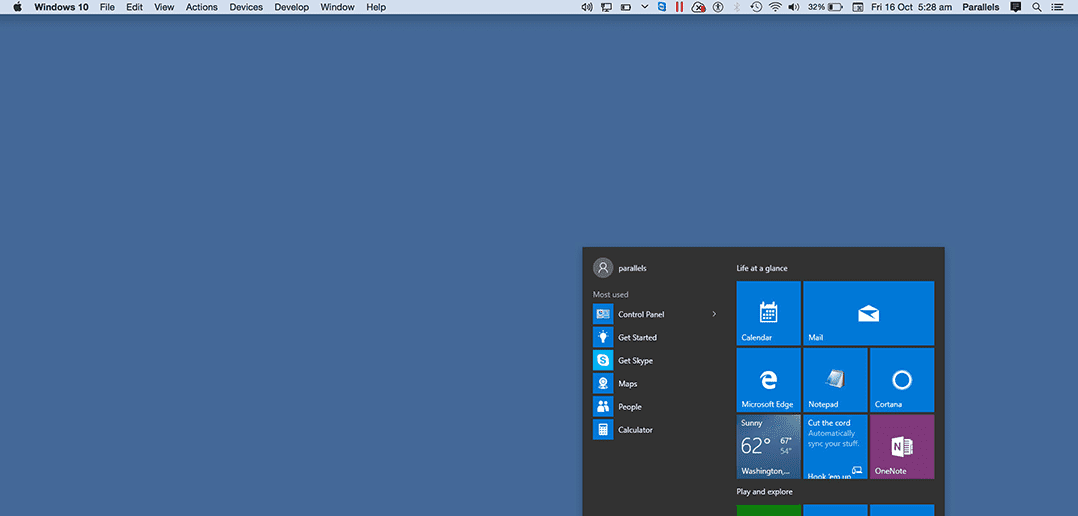
Task: Open Maps from the Most used list
Action: [x=655, y=383]
